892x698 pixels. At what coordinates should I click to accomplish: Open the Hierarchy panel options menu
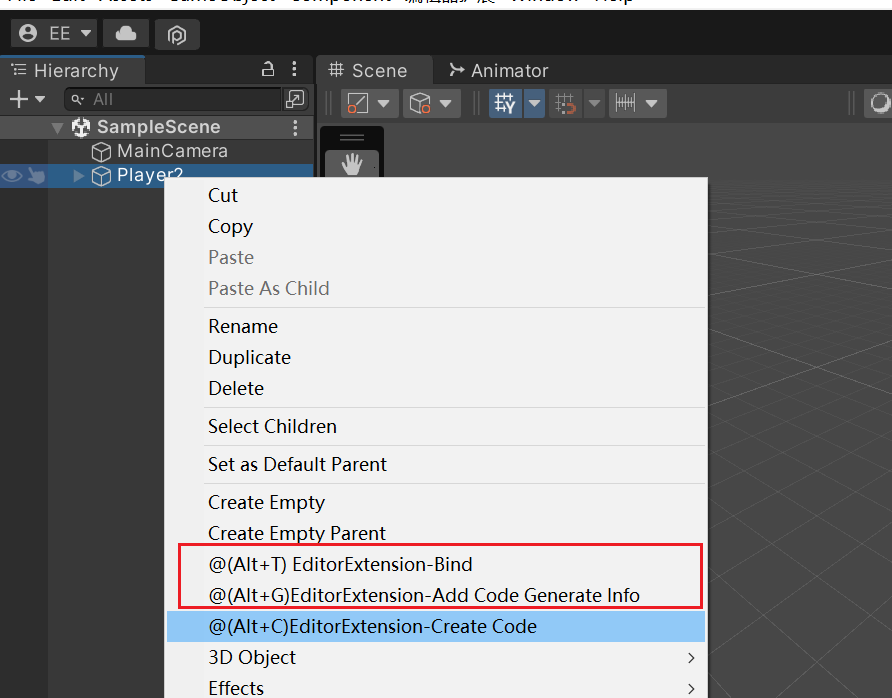click(294, 69)
